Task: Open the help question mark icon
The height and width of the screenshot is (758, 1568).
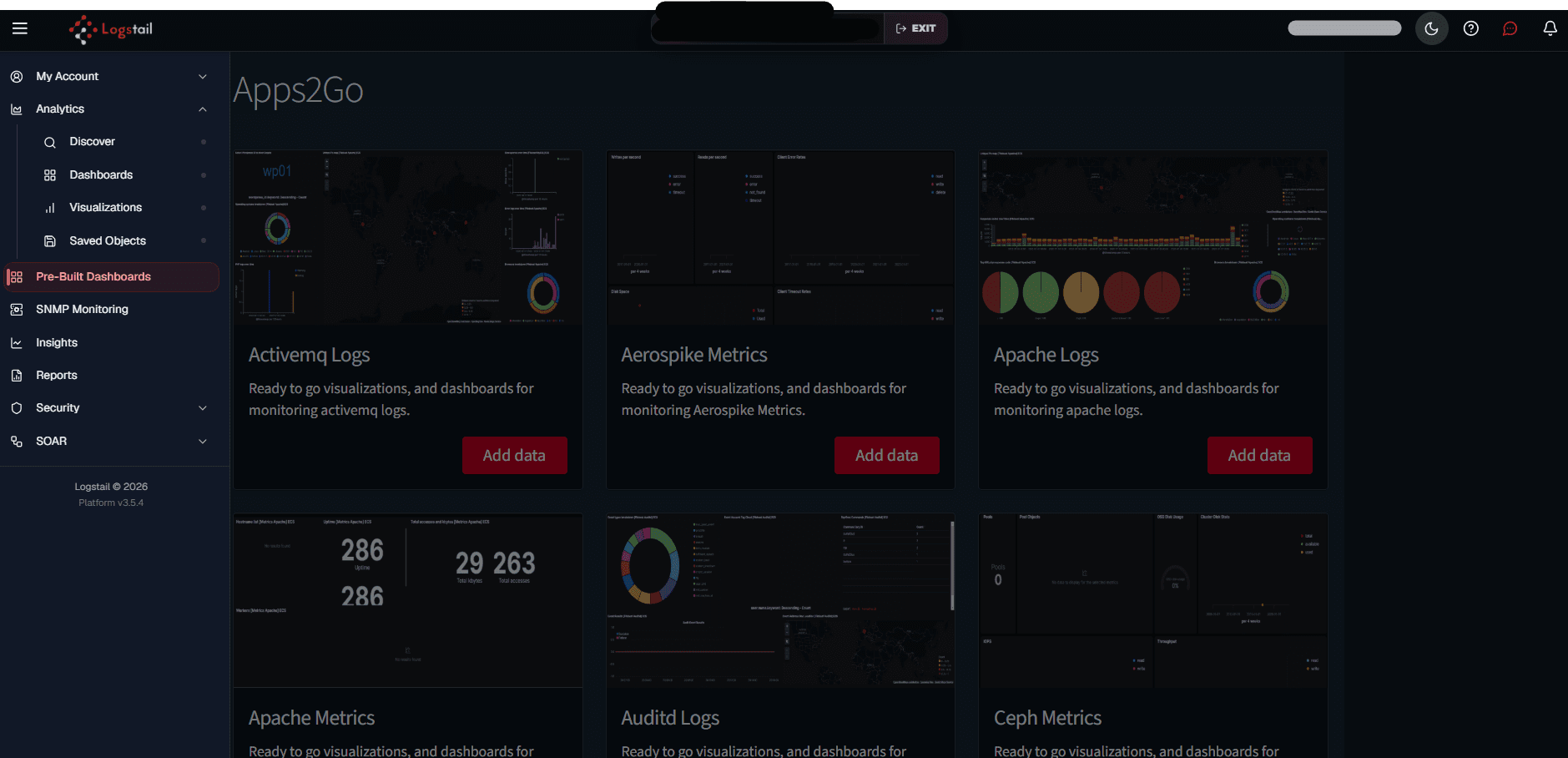Action: pyautogui.click(x=1471, y=28)
